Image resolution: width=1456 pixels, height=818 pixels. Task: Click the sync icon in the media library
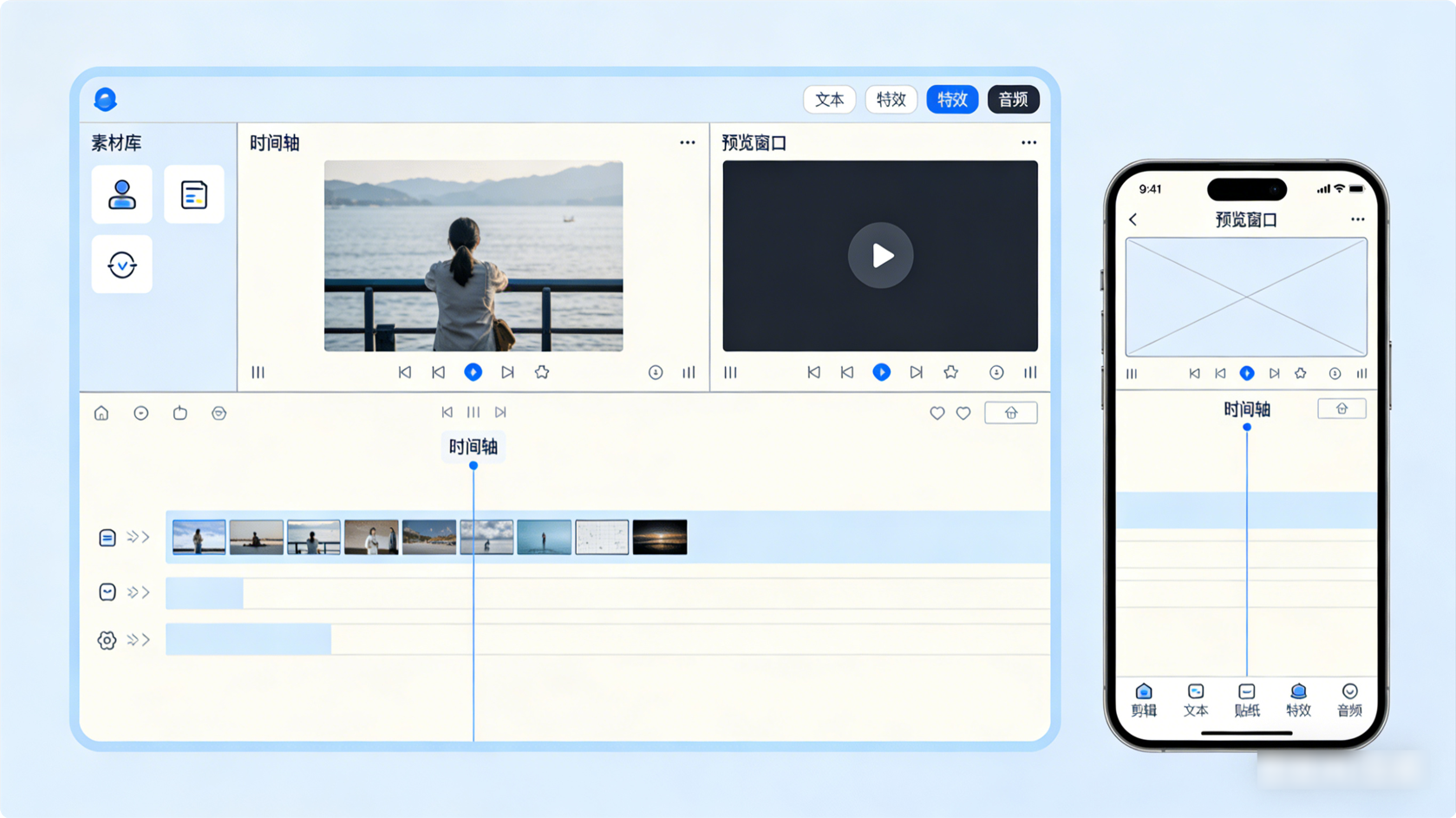pyautogui.click(x=121, y=265)
